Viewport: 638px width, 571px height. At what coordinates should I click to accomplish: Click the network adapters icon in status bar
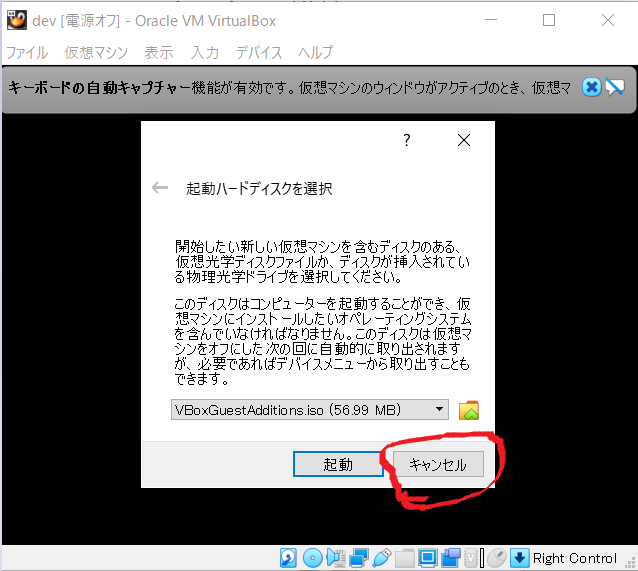(358, 558)
